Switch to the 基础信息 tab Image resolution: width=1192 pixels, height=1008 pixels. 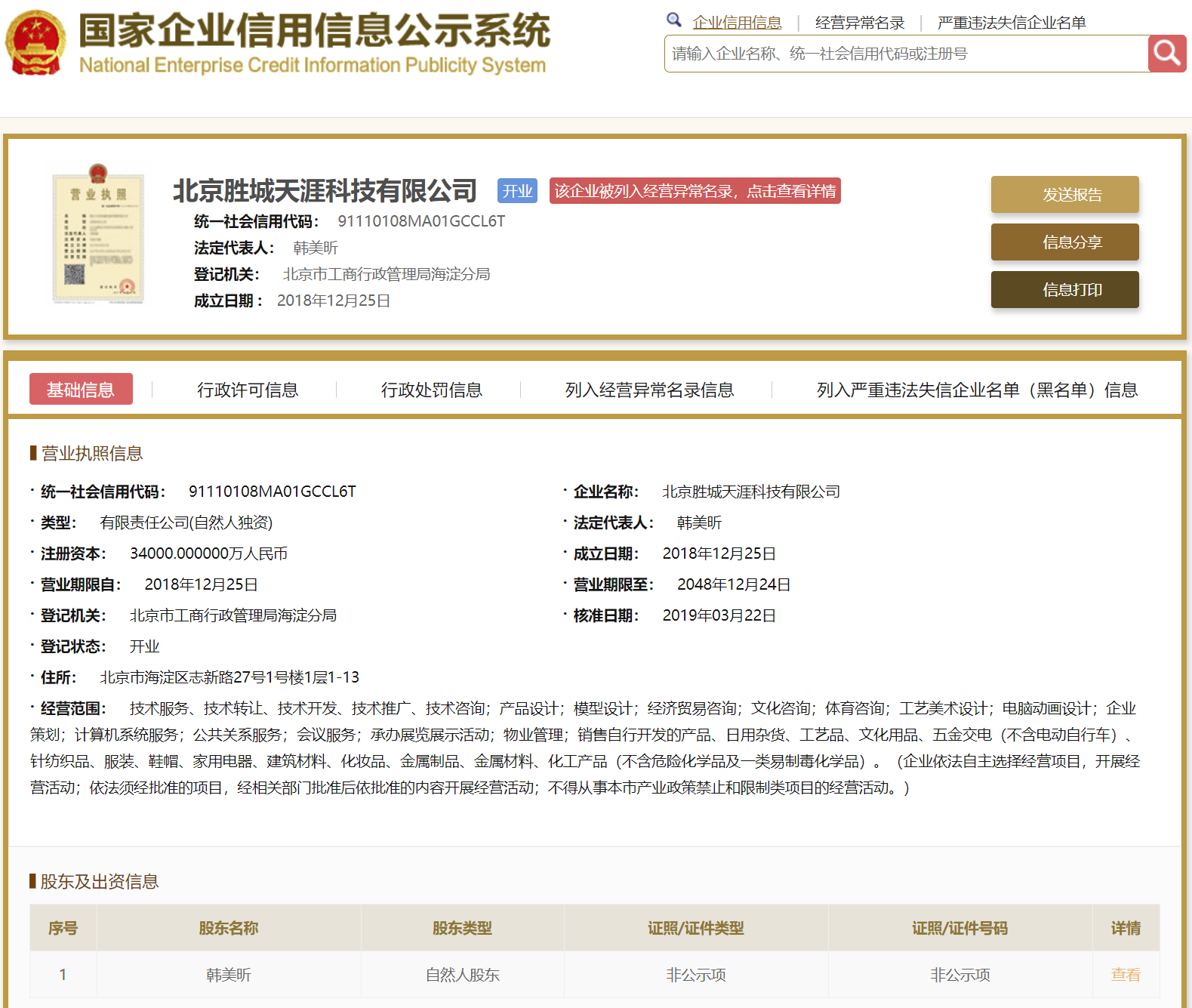click(81, 390)
